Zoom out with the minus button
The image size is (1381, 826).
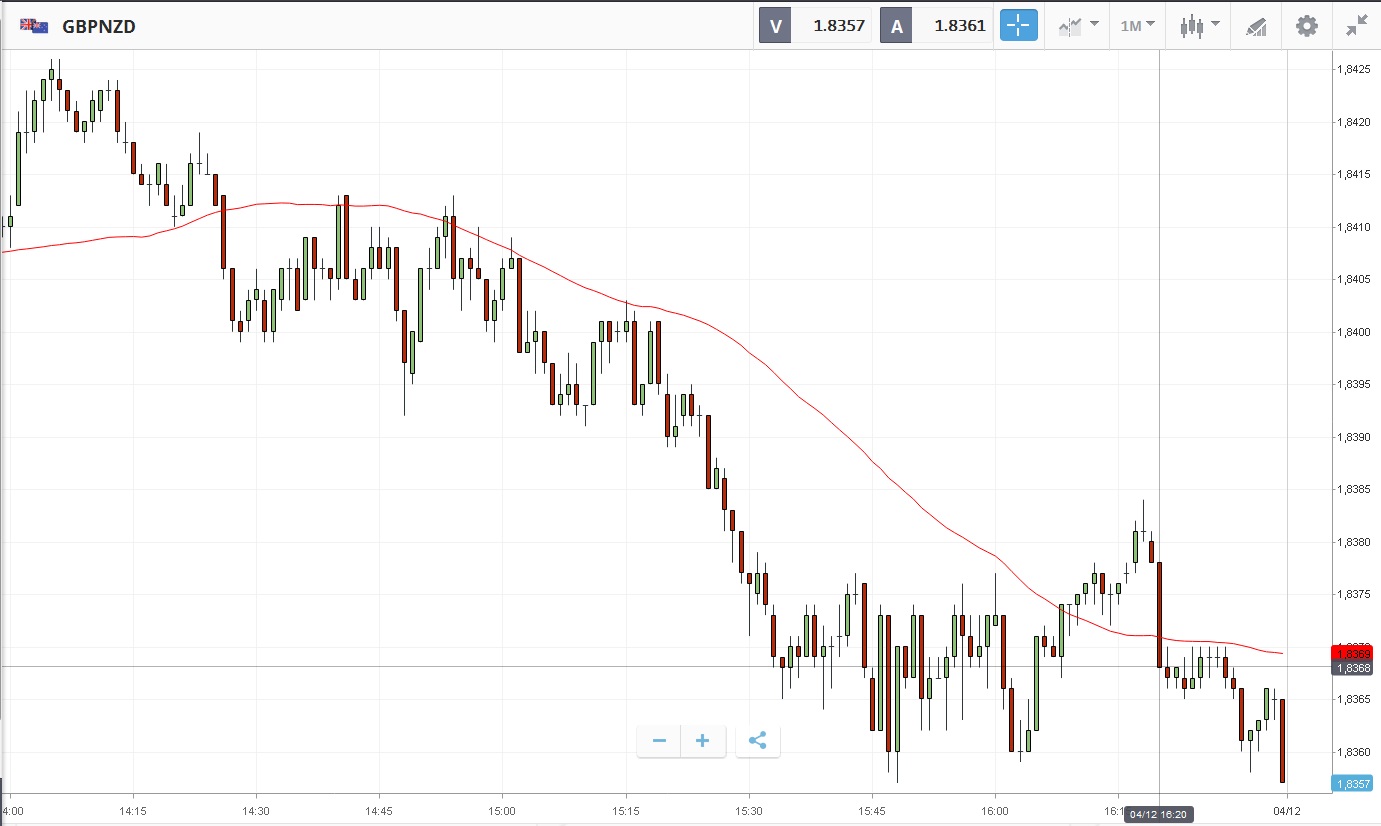[x=659, y=741]
